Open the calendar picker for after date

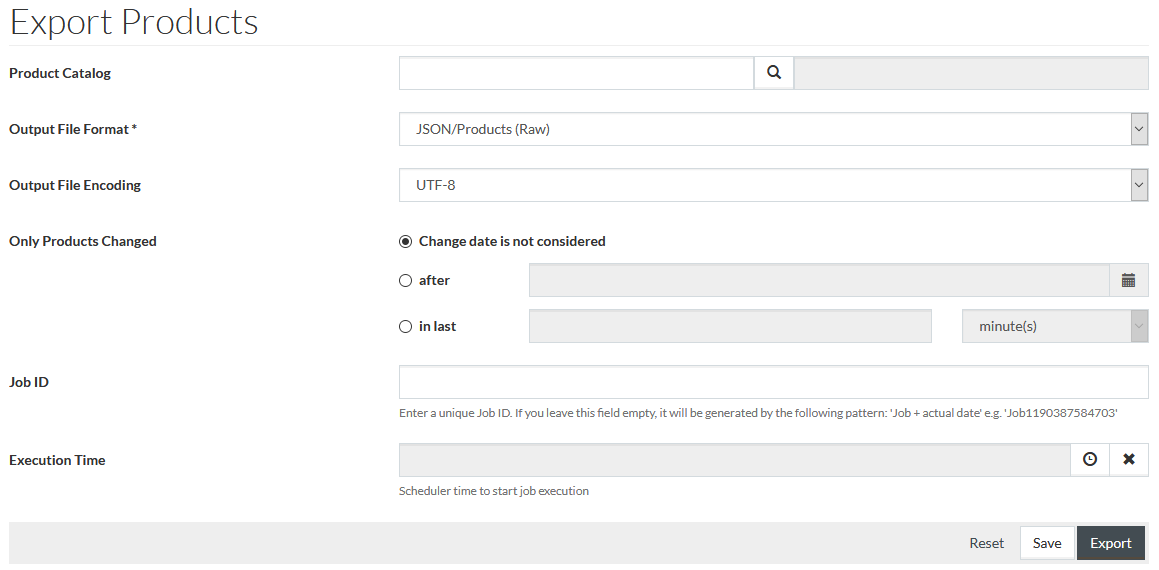1129,280
